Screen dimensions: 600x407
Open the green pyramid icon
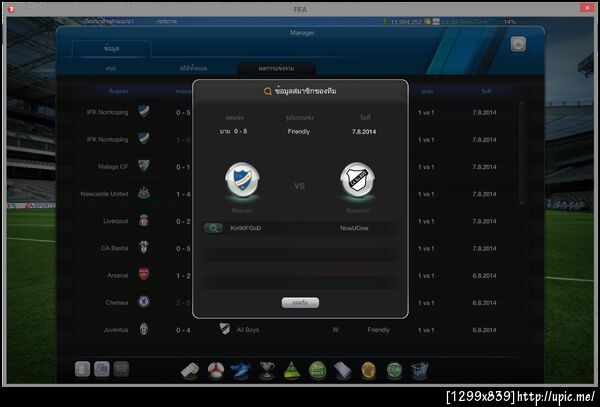tap(292, 370)
